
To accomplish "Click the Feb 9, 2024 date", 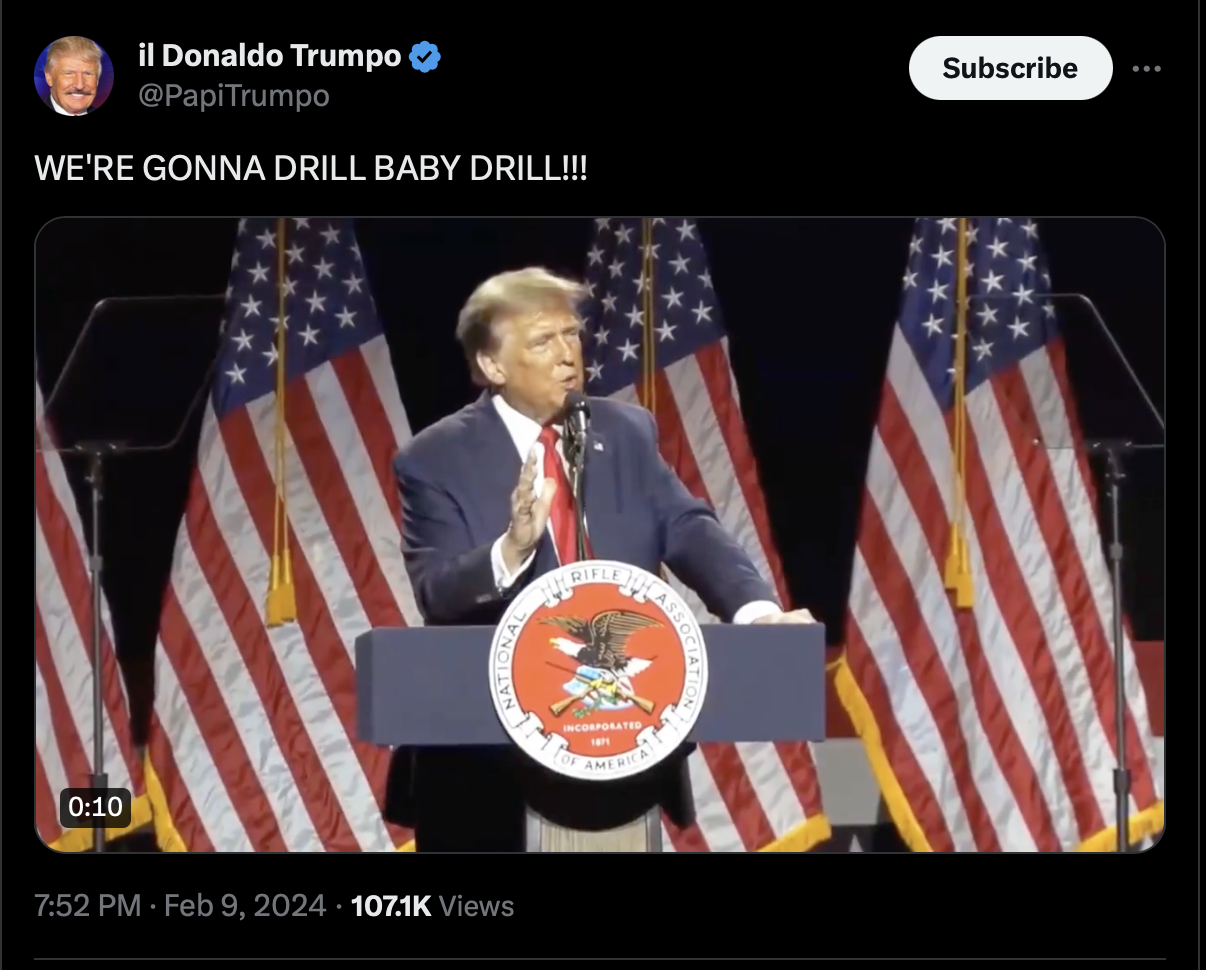I will 244,906.
